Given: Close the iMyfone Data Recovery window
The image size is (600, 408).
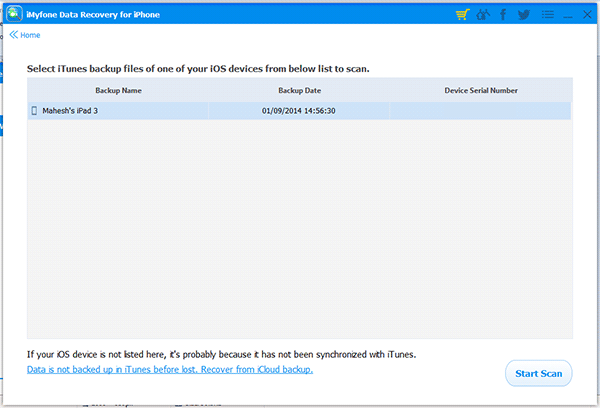Looking at the screenshot, I should point(587,15).
